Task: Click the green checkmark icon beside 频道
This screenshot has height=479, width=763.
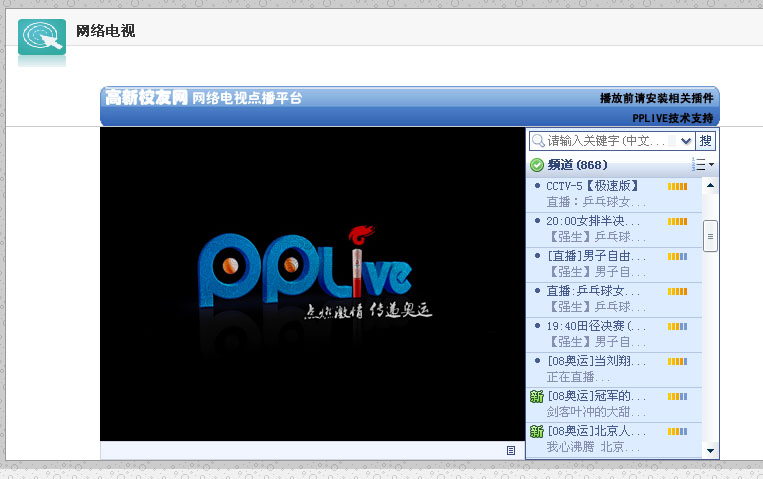Action: pos(537,165)
